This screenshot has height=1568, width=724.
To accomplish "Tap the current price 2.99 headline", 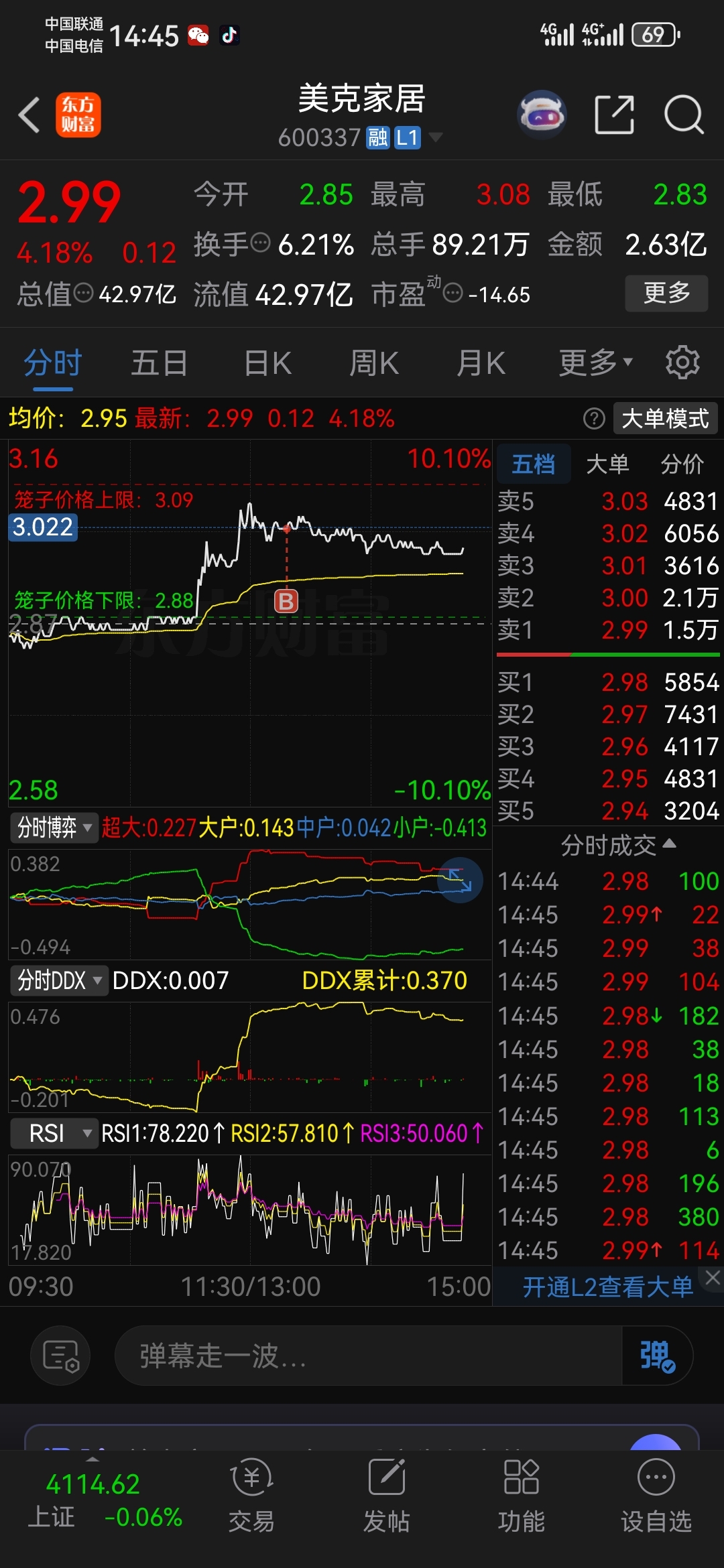I will tap(69, 202).
